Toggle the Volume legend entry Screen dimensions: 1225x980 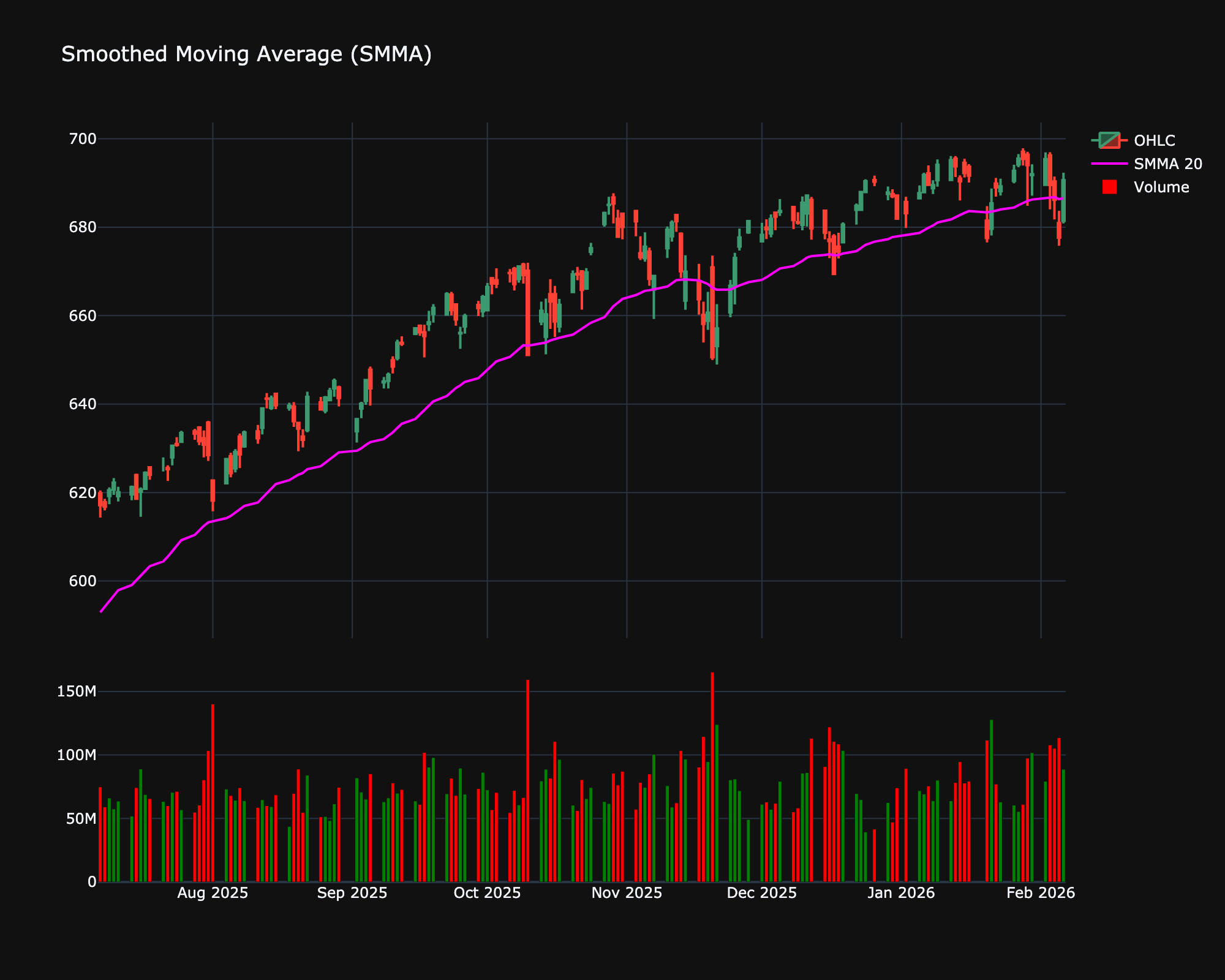[x=1161, y=187]
